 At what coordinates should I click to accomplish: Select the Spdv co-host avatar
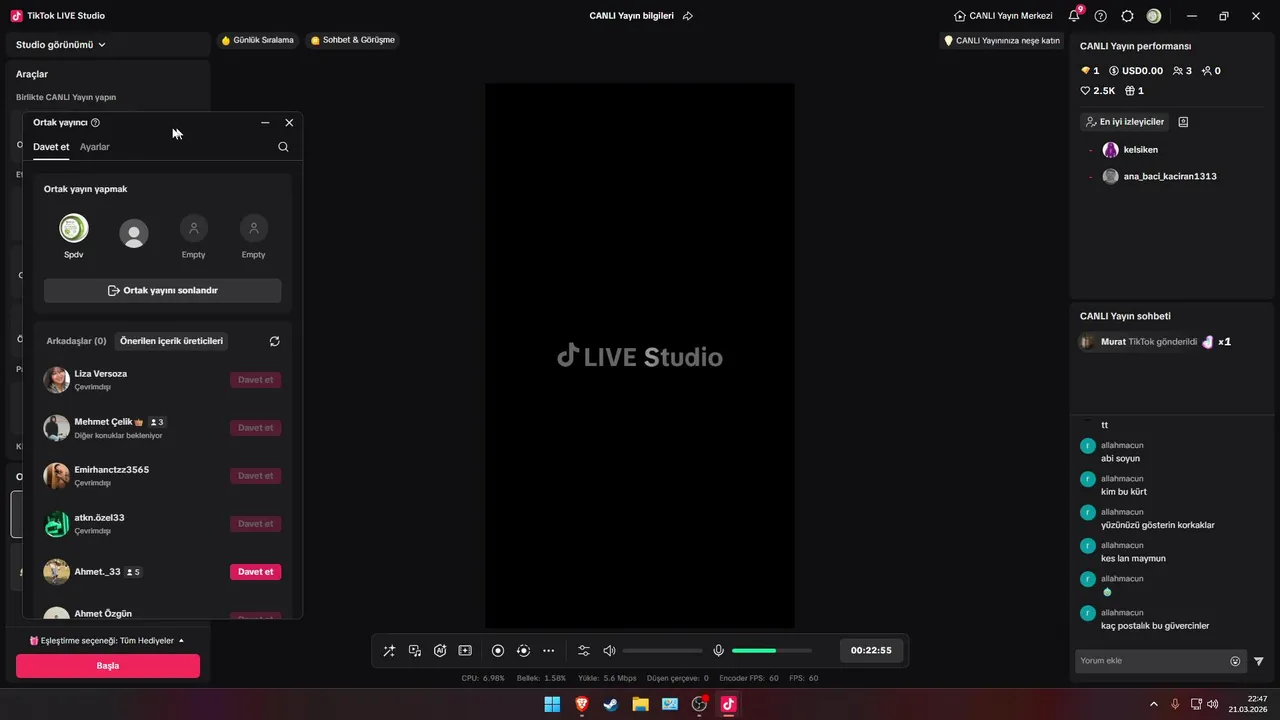tap(74, 229)
